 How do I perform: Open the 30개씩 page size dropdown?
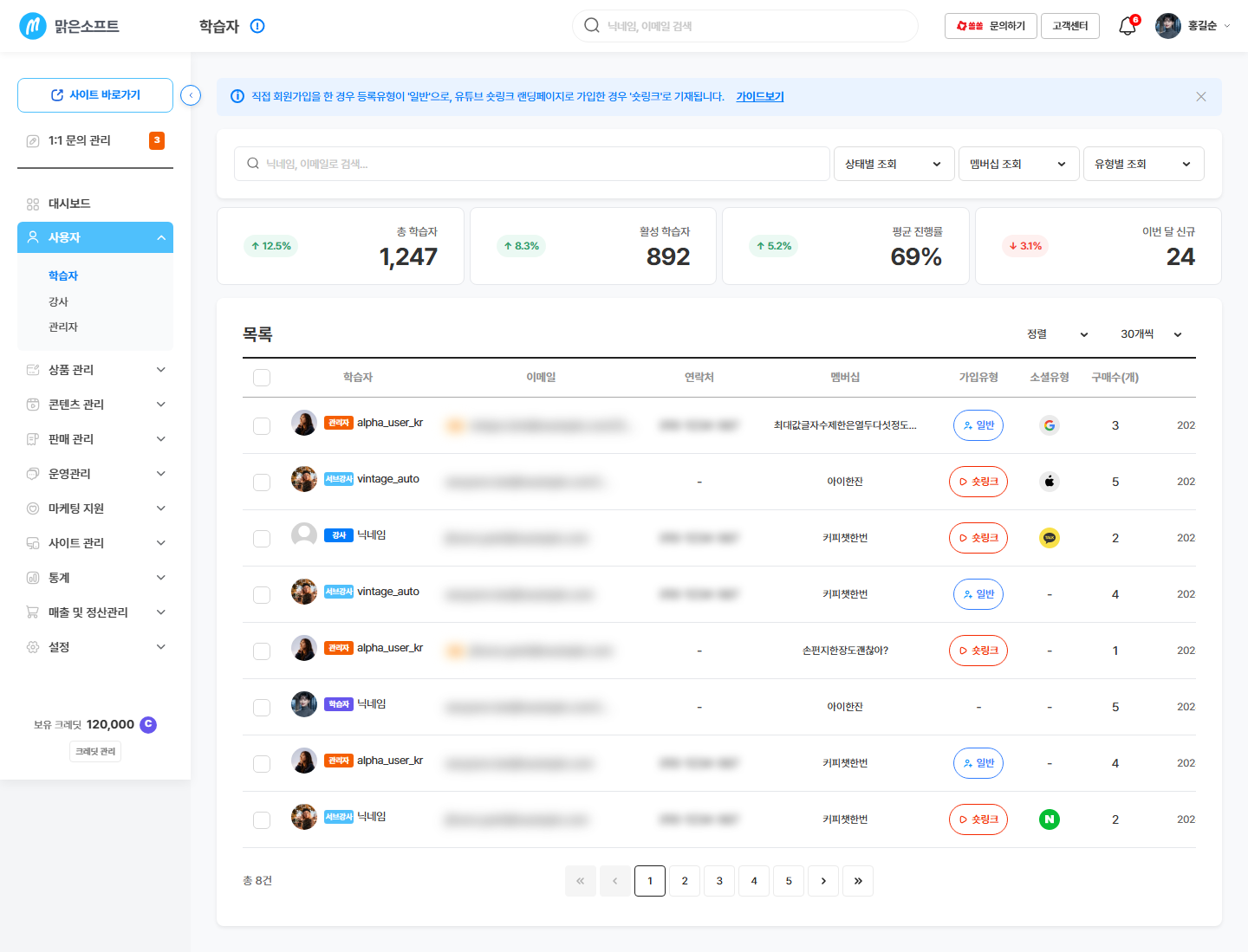tap(1152, 334)
